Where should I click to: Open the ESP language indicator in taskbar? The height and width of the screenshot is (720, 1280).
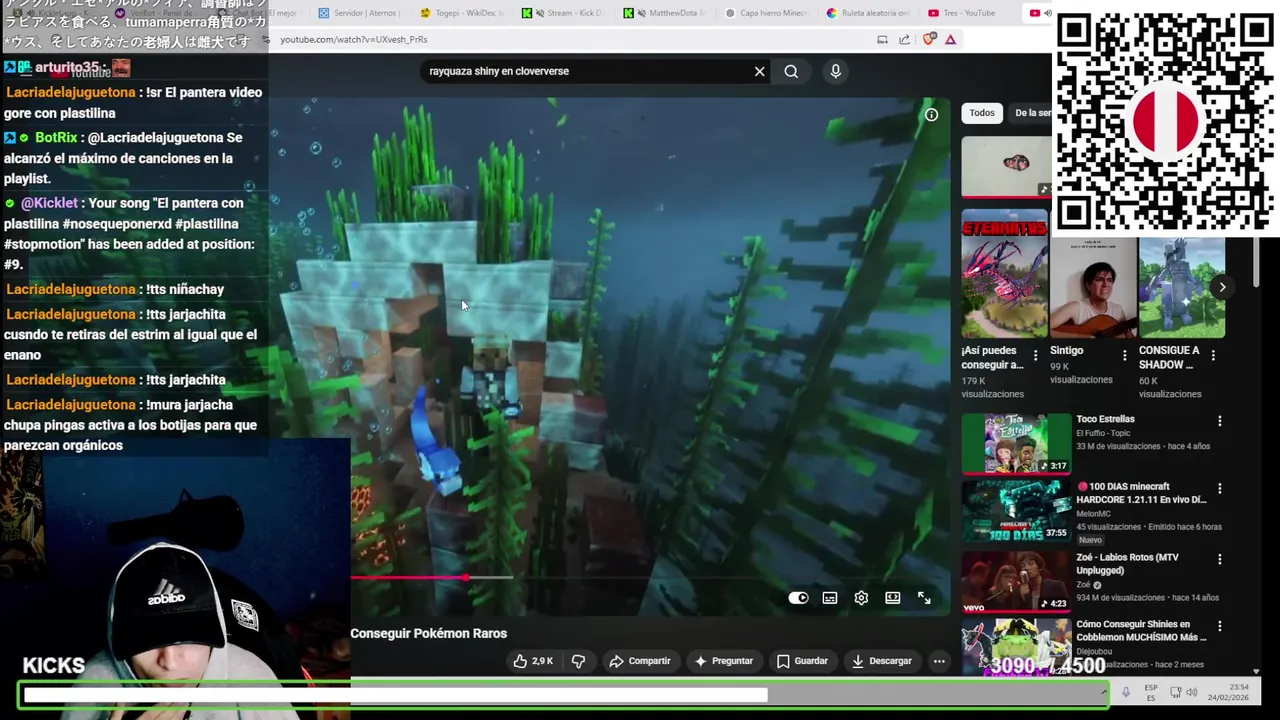click(1151, 692)
